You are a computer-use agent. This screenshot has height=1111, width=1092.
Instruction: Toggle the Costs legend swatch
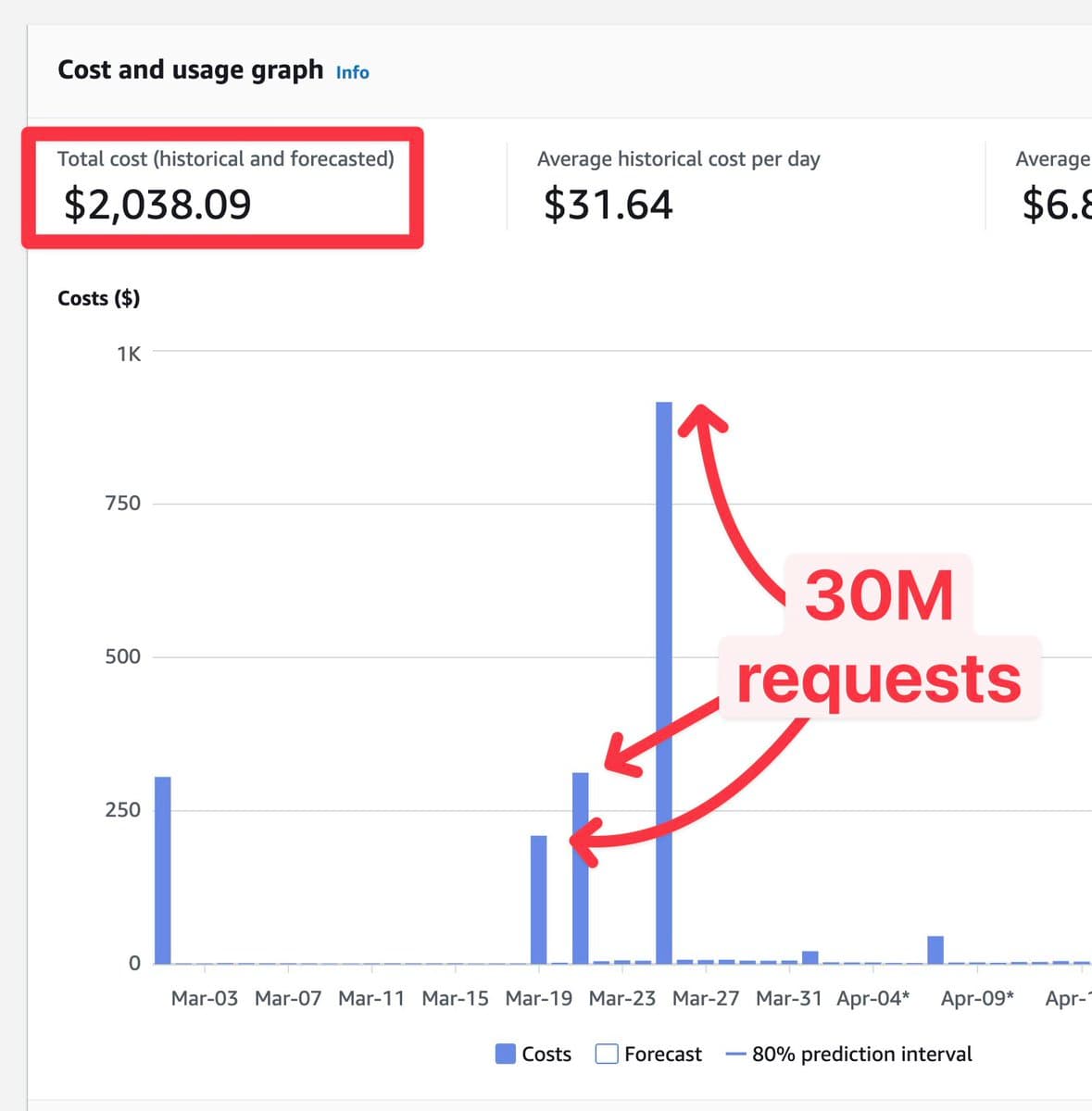point(506,1054)
